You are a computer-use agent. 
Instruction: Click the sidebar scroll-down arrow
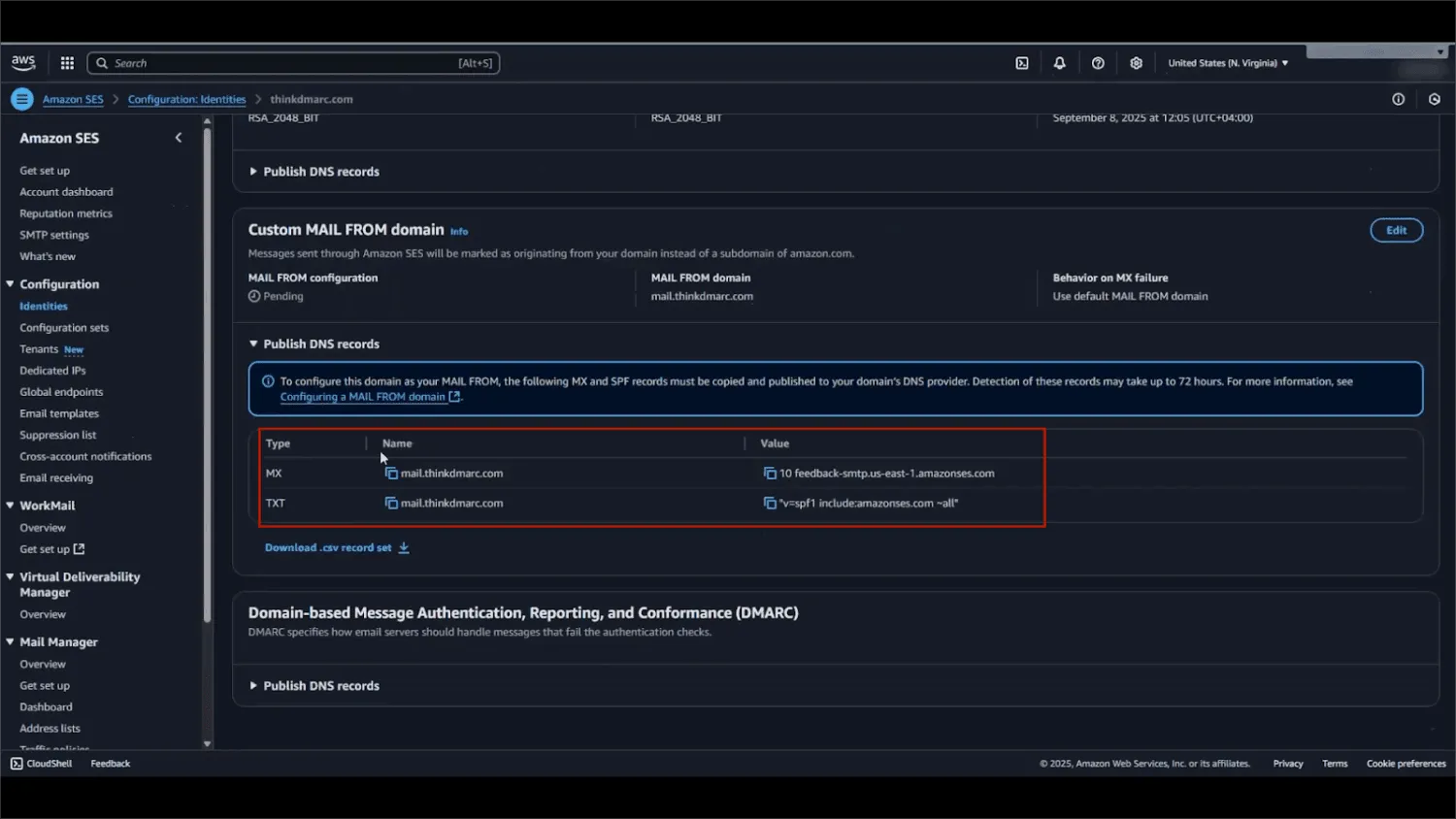click(x=207, y=744)
